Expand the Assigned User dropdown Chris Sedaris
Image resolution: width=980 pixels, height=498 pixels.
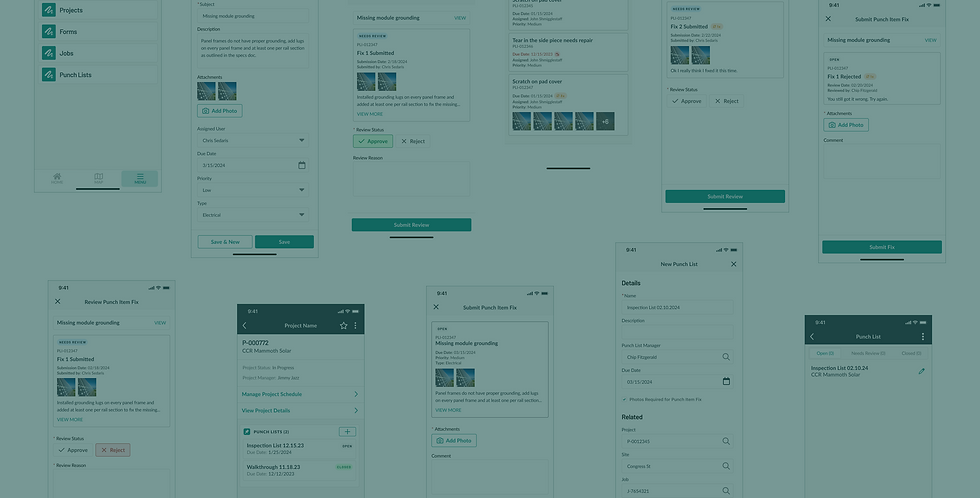tap(253, 141)
